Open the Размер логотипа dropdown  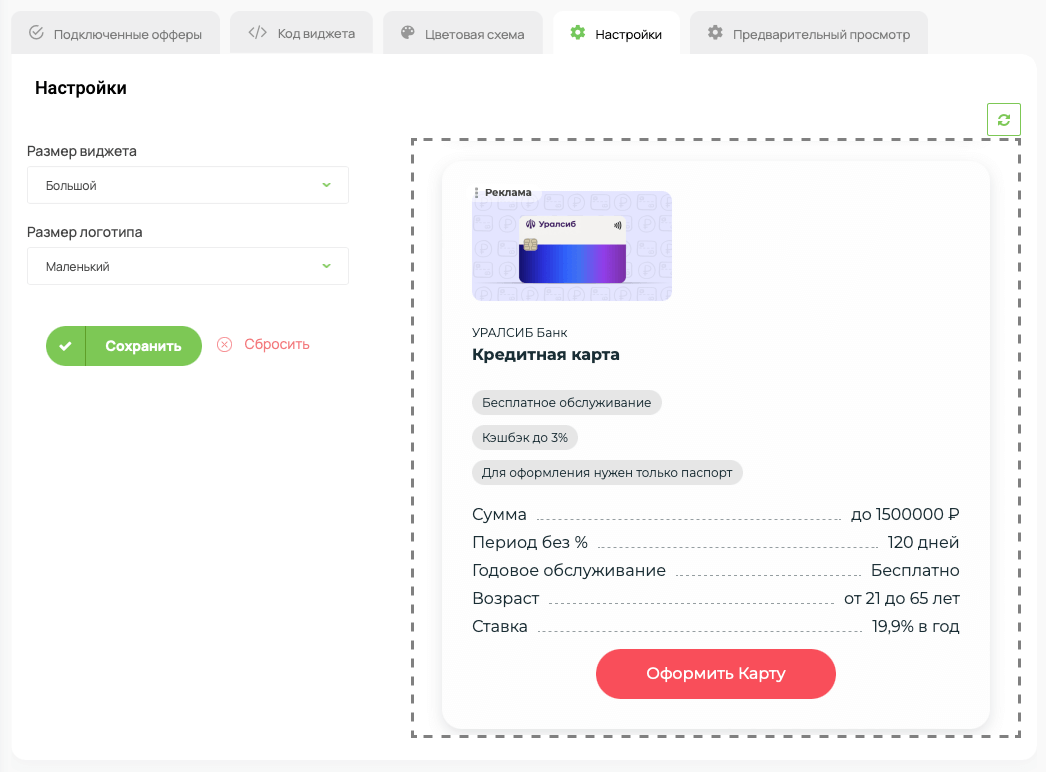point(188,266)
